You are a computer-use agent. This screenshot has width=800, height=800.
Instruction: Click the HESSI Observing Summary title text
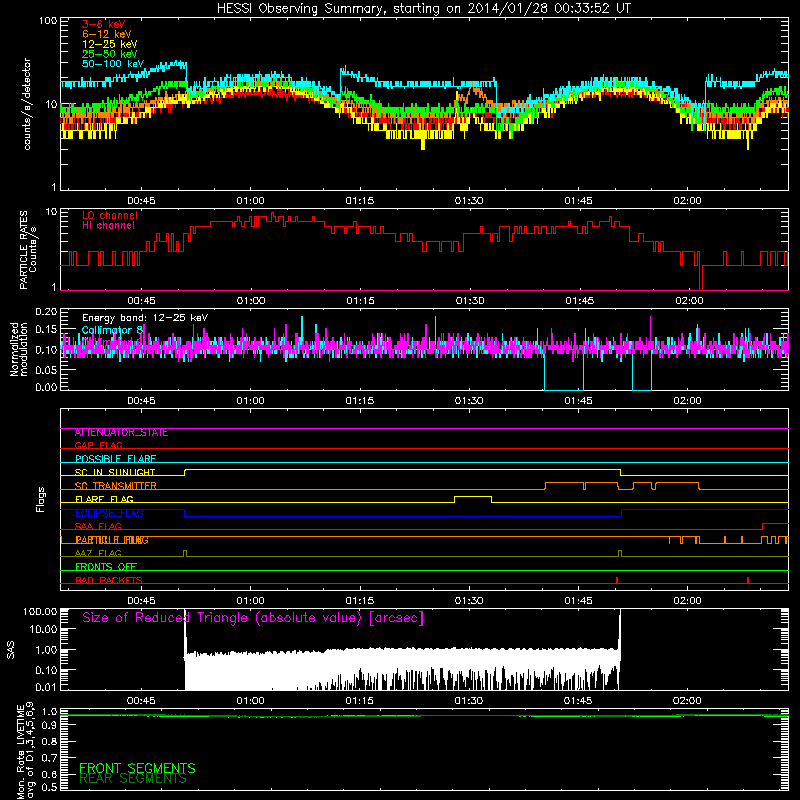(424, 8)
